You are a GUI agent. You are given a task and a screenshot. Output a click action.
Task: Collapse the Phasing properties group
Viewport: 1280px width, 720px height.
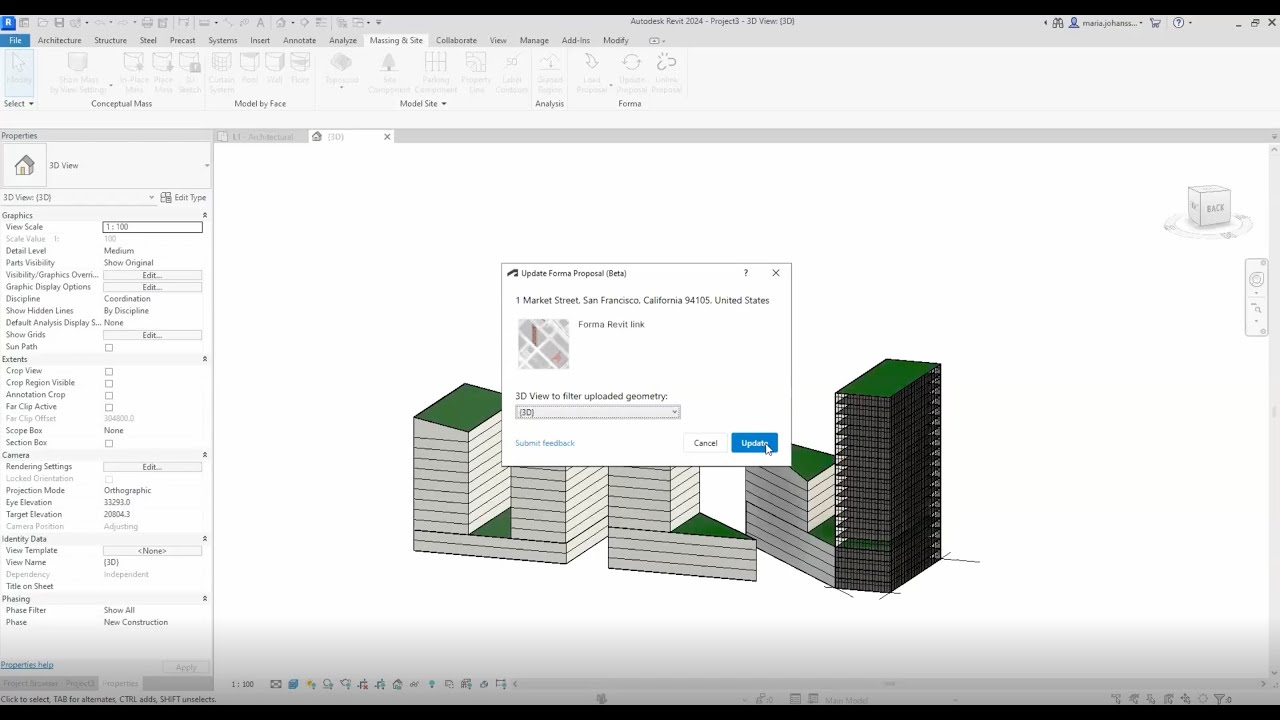point(205,599)
